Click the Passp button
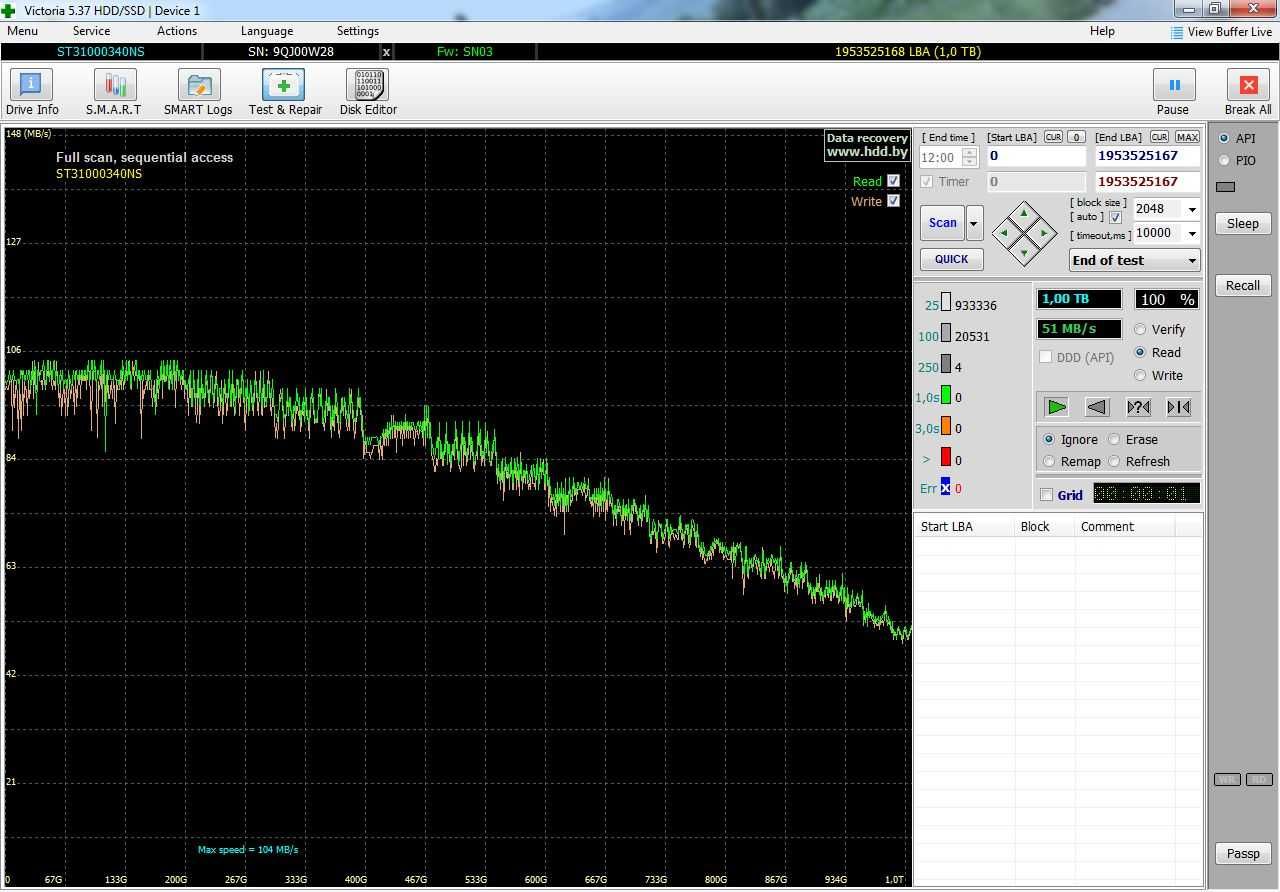1280x892 pixels. click(1243, 853)
